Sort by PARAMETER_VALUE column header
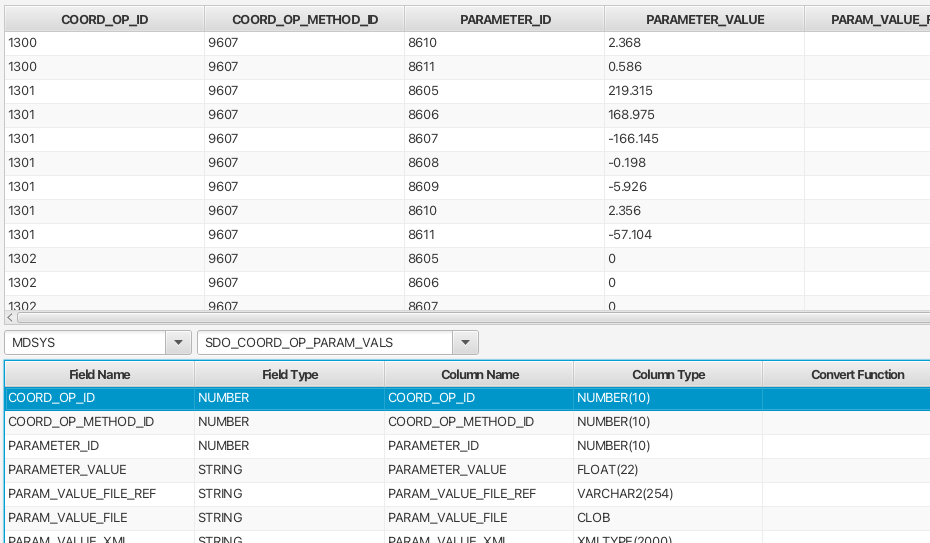The image size is (930, 543). pos(704,19)
